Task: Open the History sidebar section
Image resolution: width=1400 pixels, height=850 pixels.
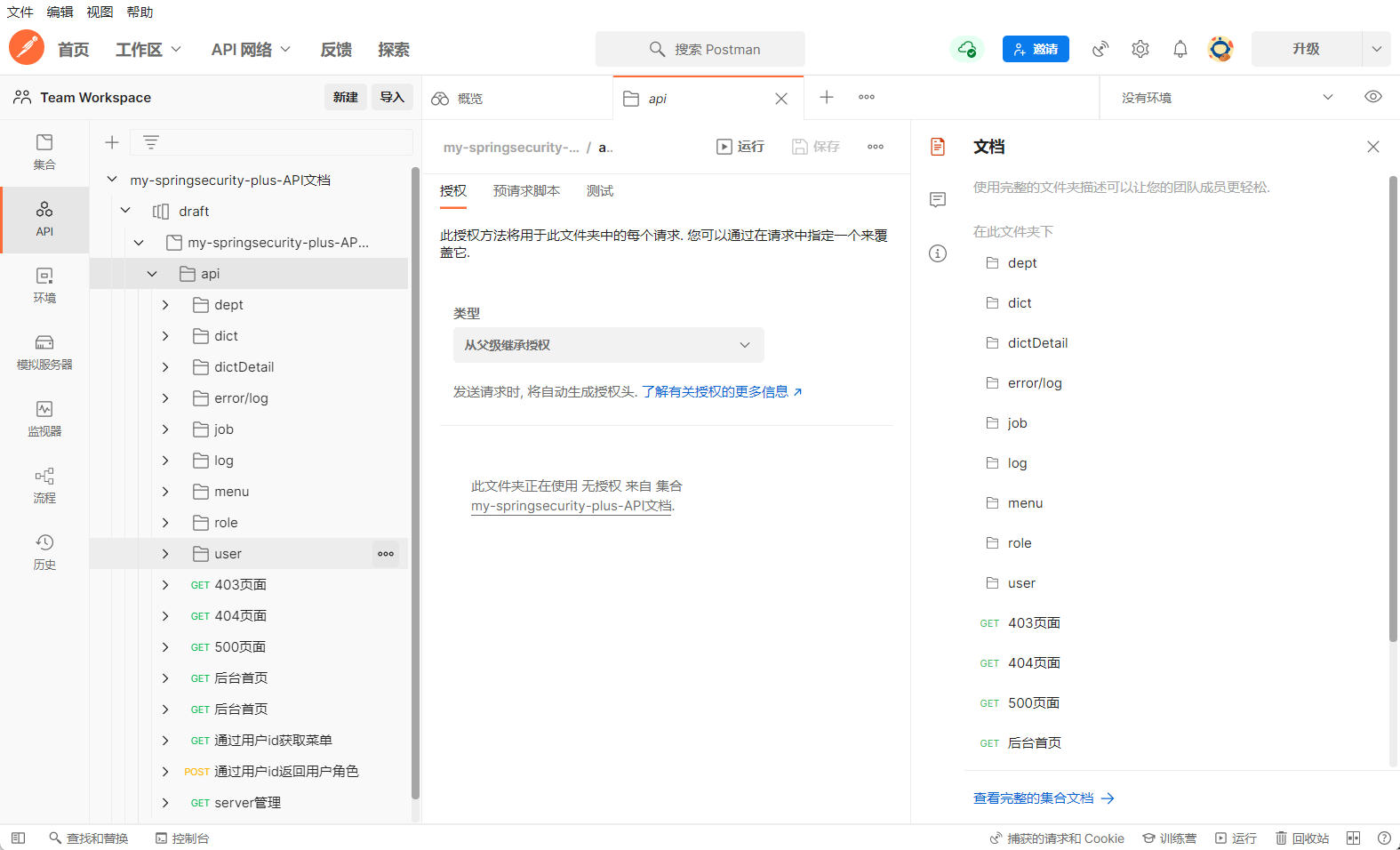Action: [44, 552]
